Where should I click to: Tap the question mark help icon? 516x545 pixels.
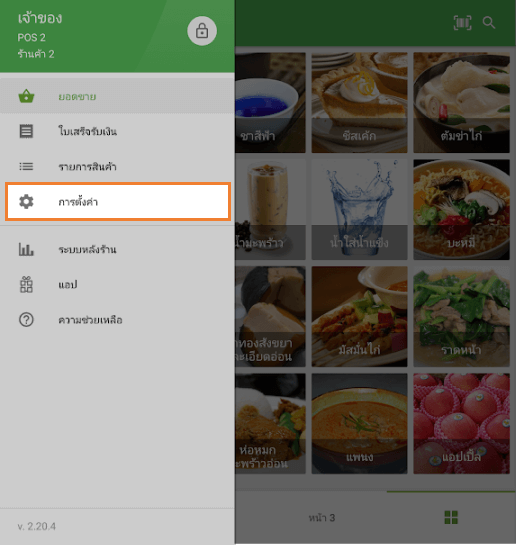click(26, 319)
